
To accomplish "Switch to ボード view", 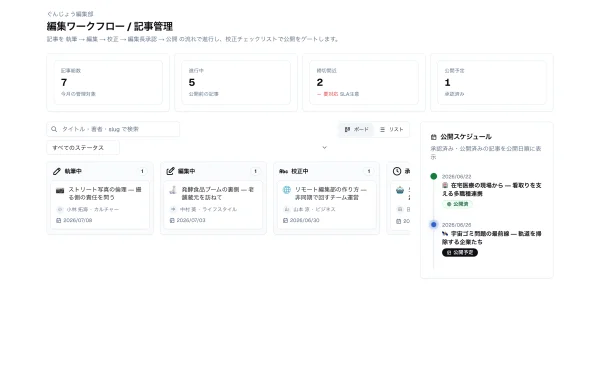I will point(356,130).
